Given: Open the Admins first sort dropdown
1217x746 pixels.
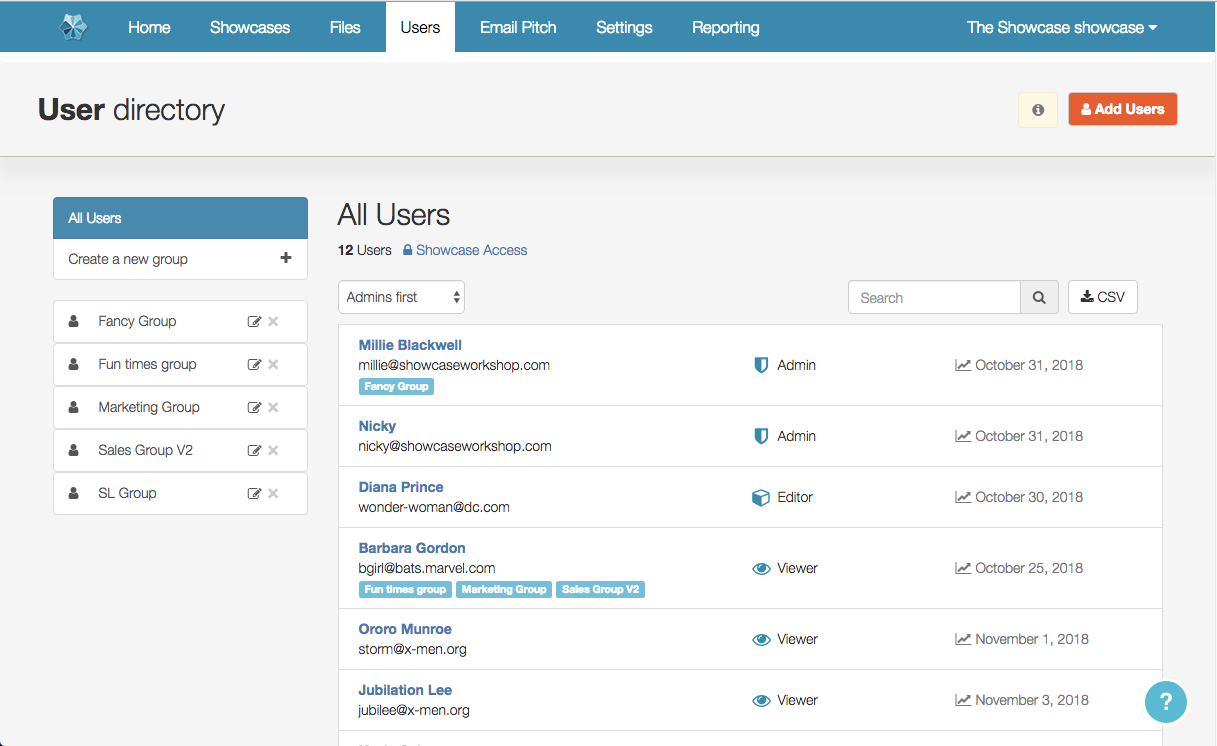Looking at the screenshot, I should click(x=401, y=297).
